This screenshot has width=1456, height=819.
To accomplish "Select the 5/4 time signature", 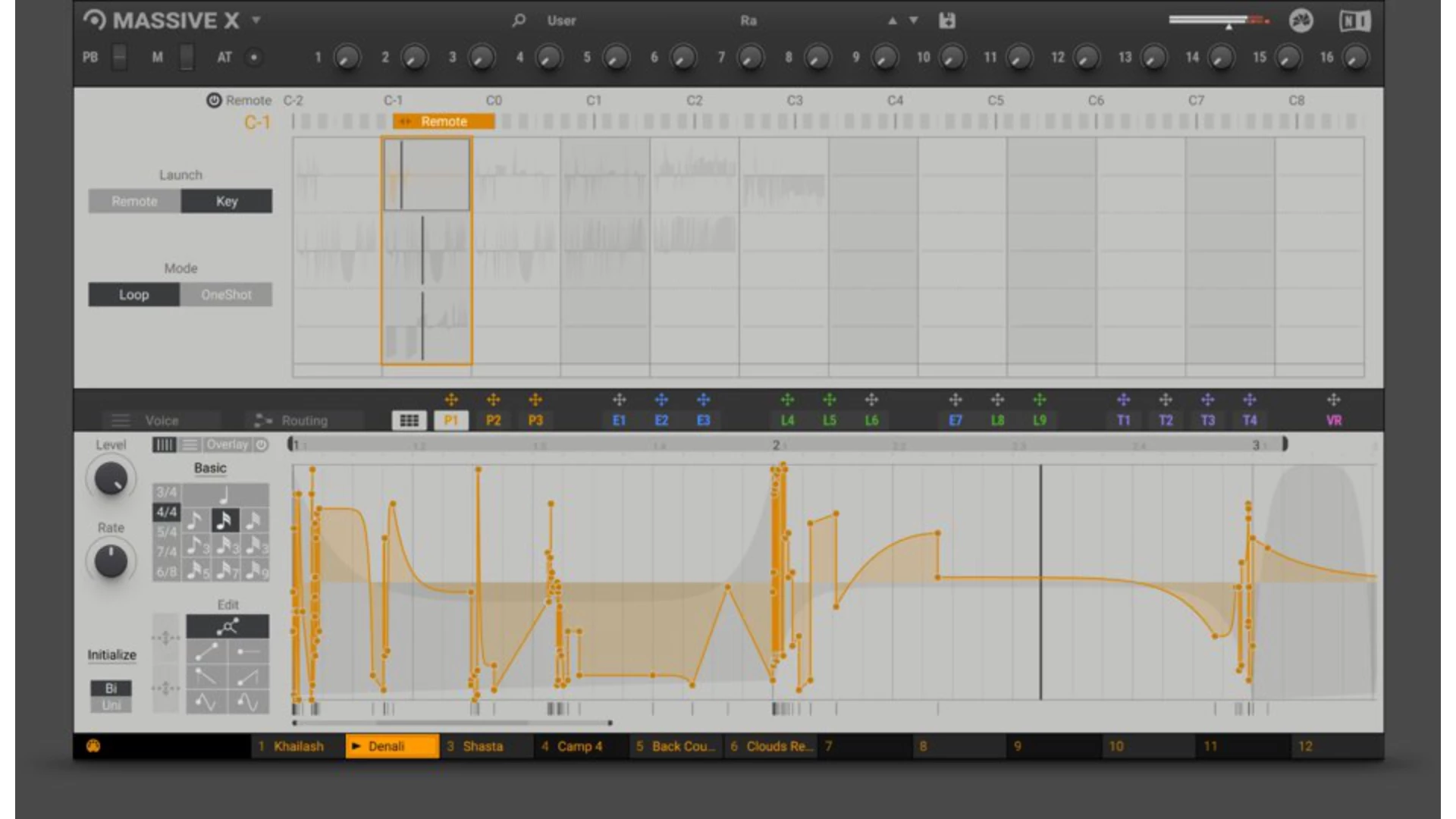I will [167, 532].
